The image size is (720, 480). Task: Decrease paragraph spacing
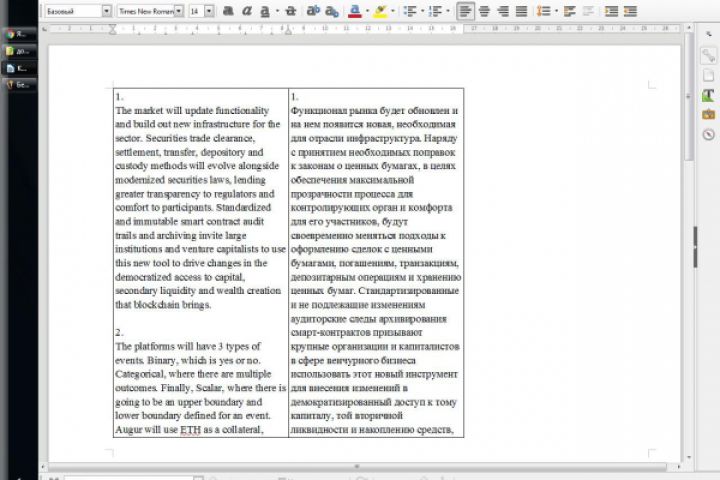[588, 11]
